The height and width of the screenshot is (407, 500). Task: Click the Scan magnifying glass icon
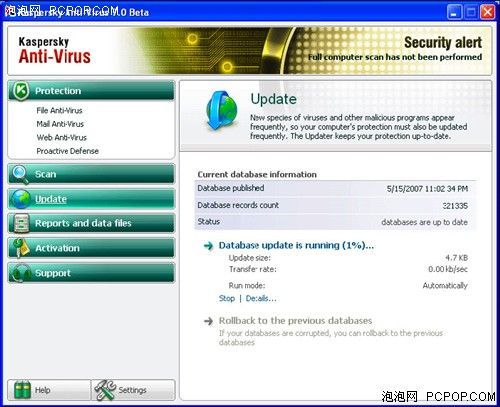(x=21, y=174)
